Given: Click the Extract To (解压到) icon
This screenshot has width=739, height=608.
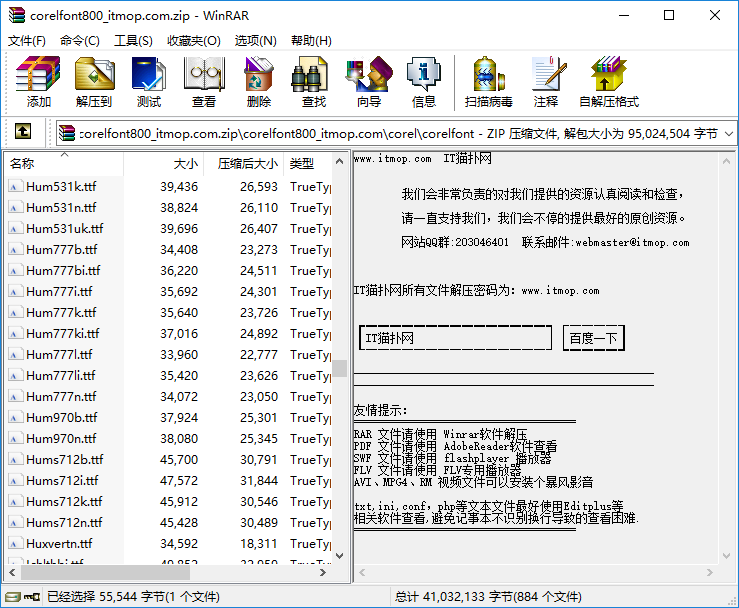Looking at the screenshot, I should pyautogui.click(x=94, y=74).
